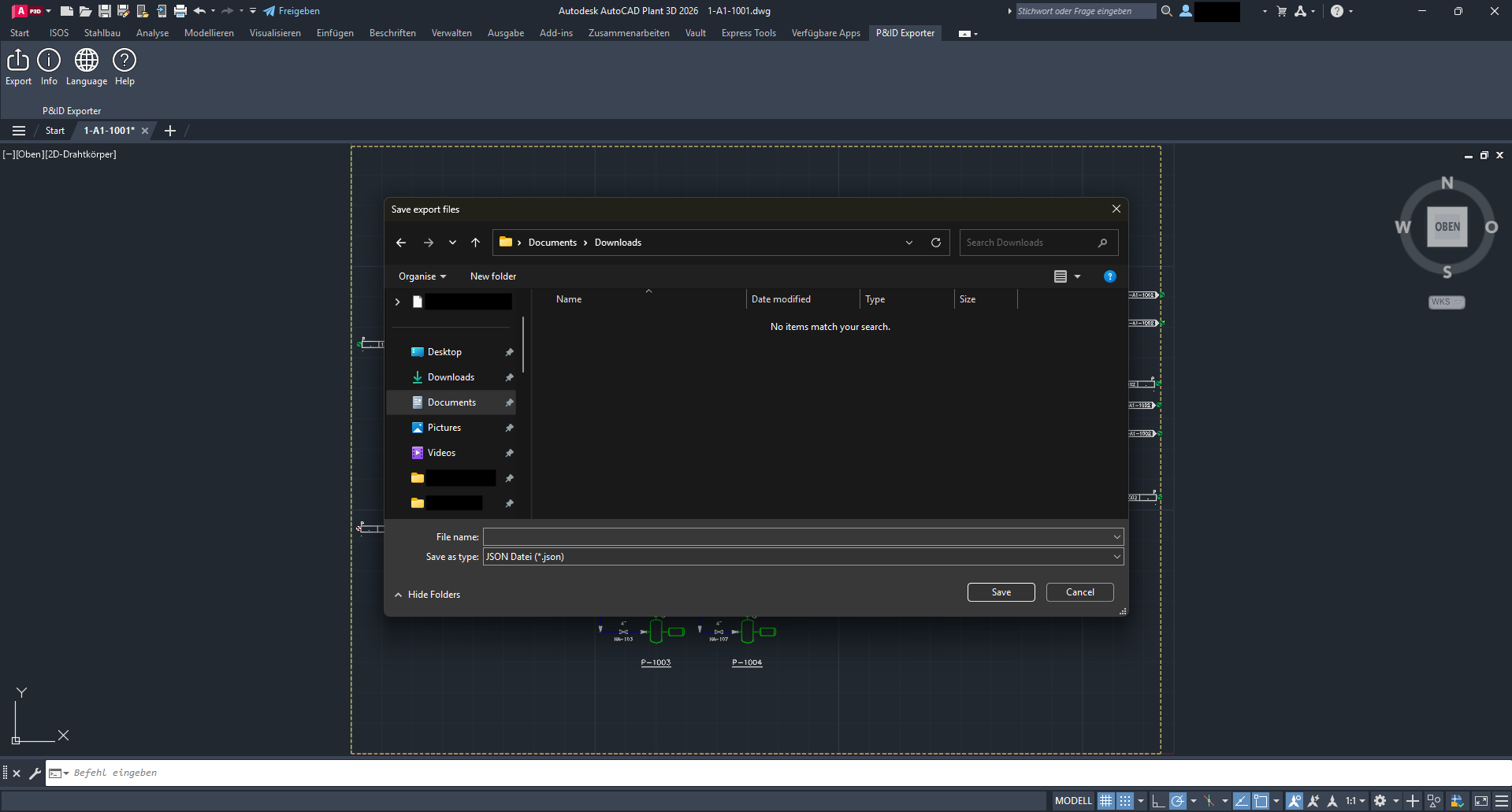Open the Save as type dropdown

(x=1116, y=557)
